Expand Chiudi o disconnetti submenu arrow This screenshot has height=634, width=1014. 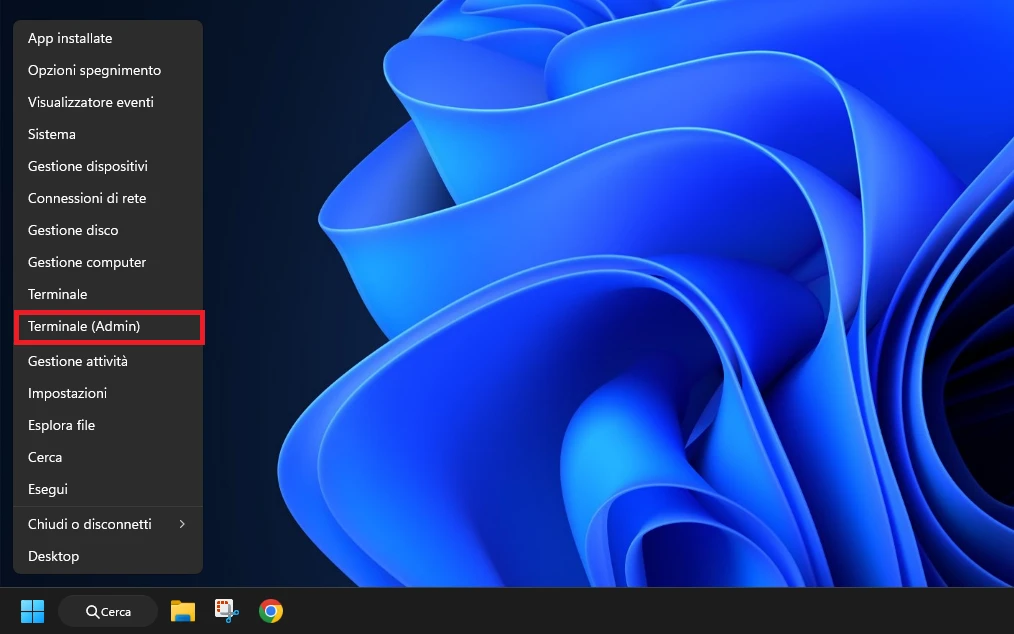pos(182,524)
